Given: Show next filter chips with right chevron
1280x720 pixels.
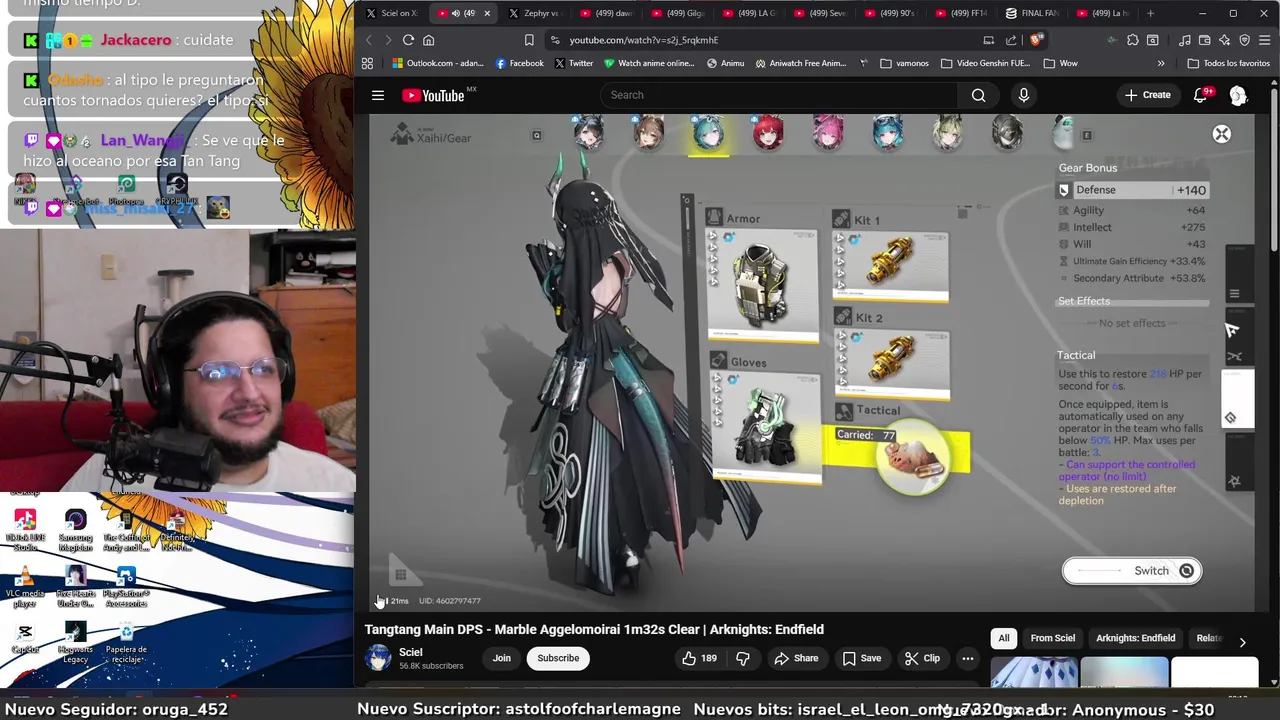Looking at the screenshot, I should point(1242,642).
